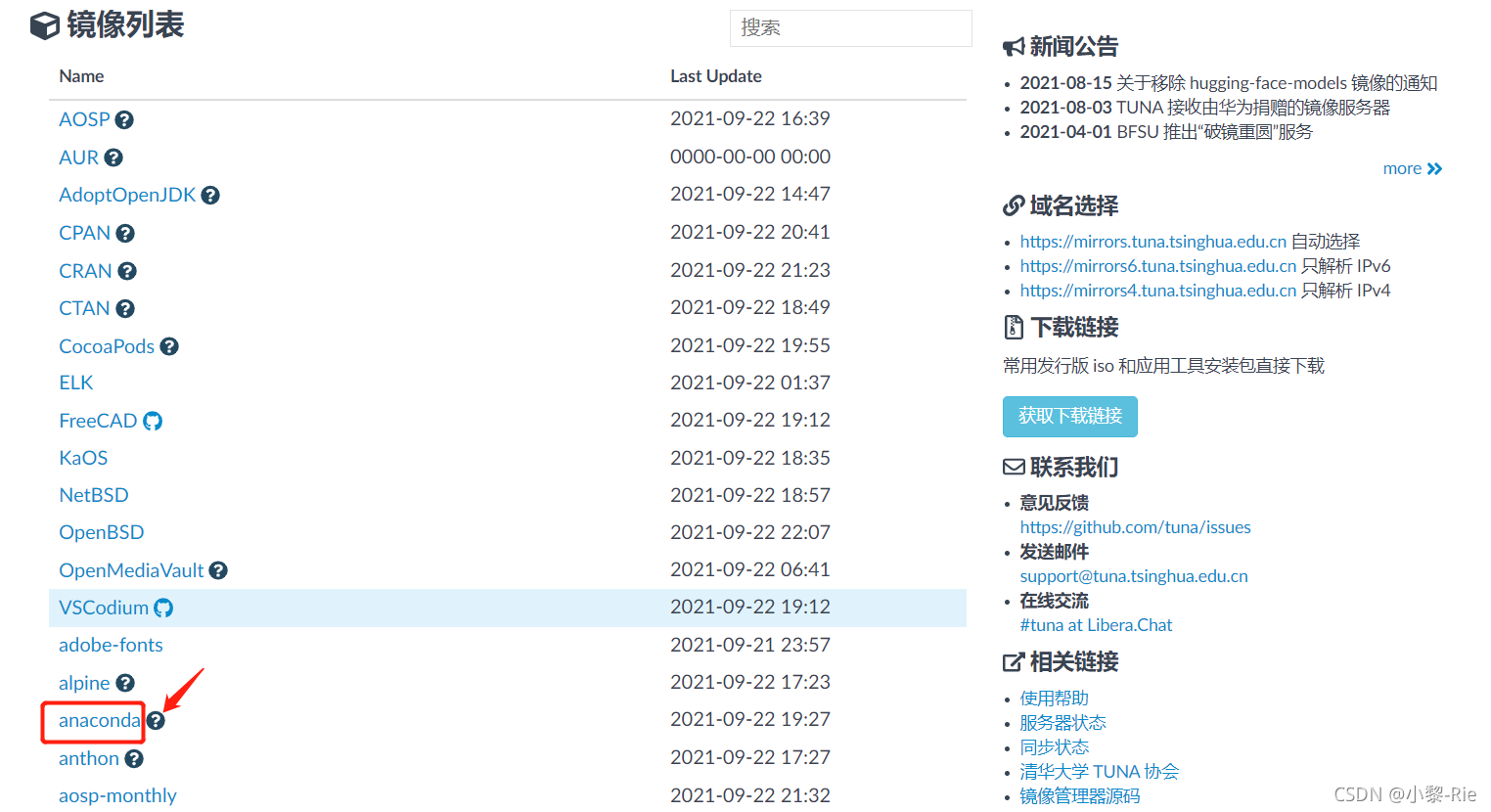
Task: Open the #tuna at Libera.Chat link
Action: (x=1096, y=625)
